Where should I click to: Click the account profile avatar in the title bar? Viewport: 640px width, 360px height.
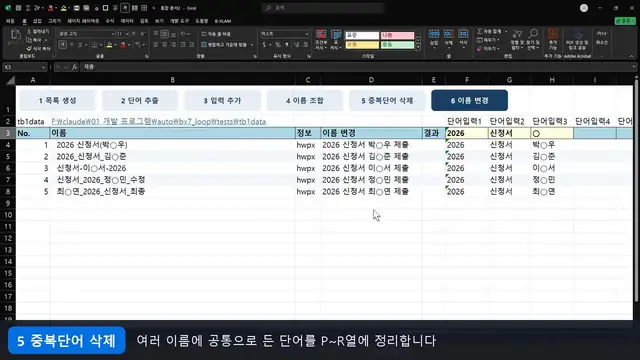(584, 8)
